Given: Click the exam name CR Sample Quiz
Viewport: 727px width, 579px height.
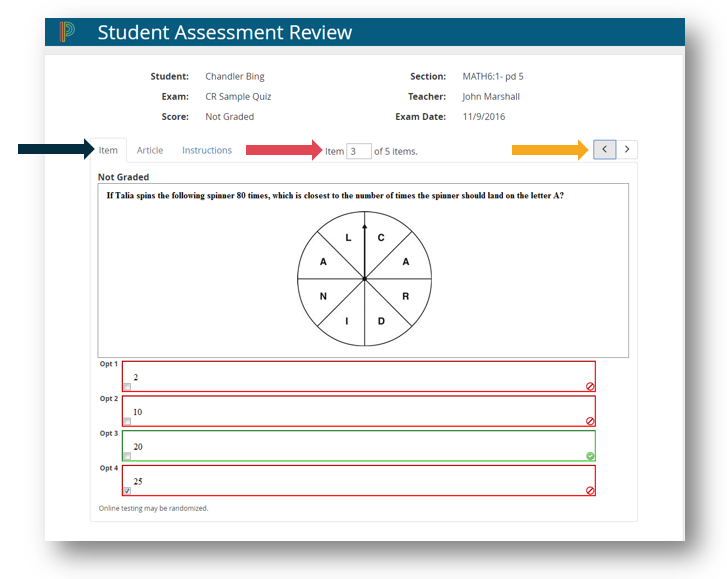Looking at the screenshot, I should (x=238, y=96).
